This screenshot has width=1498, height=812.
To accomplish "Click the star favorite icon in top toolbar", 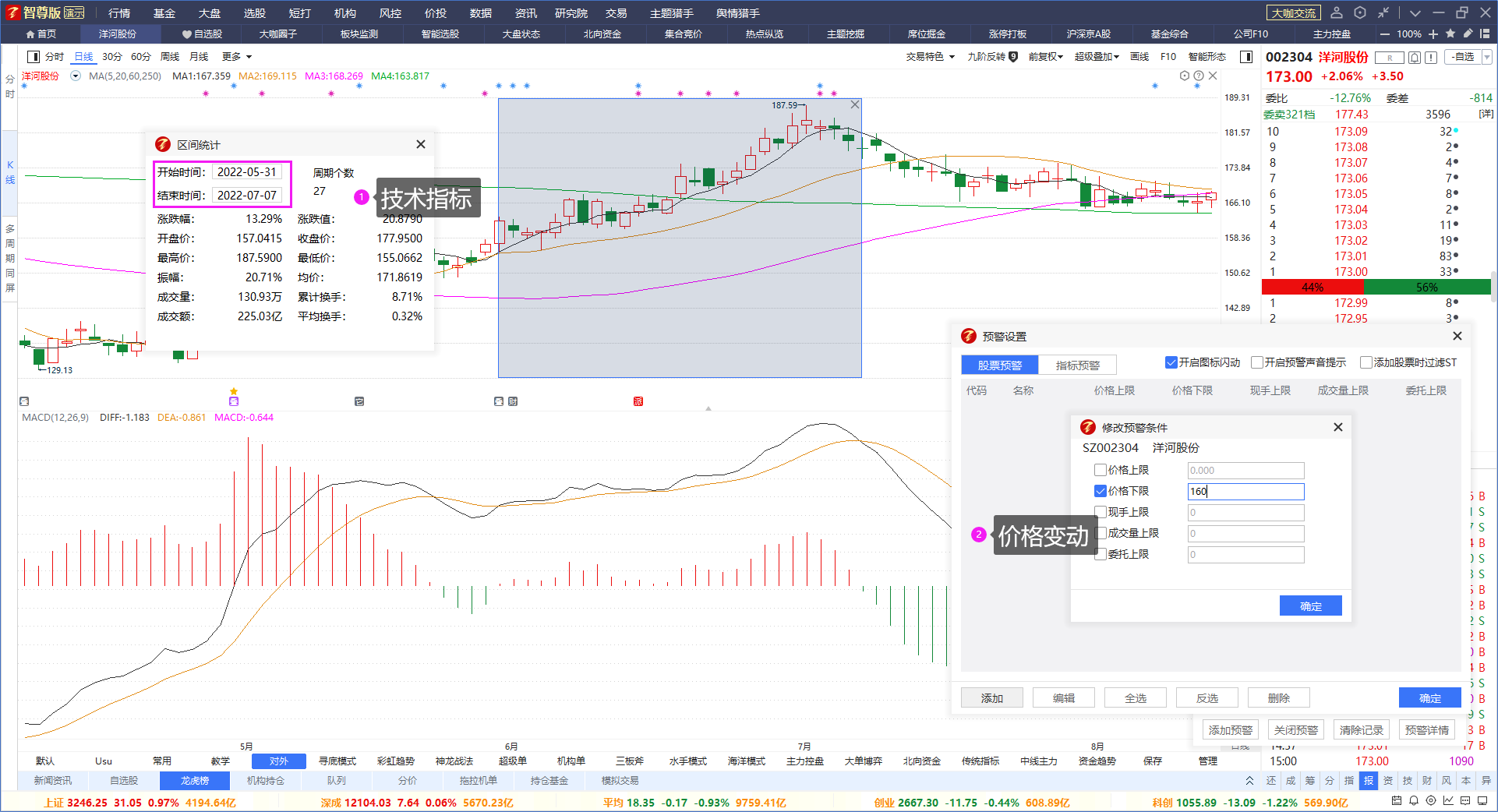I will [x=1450, y=34].
